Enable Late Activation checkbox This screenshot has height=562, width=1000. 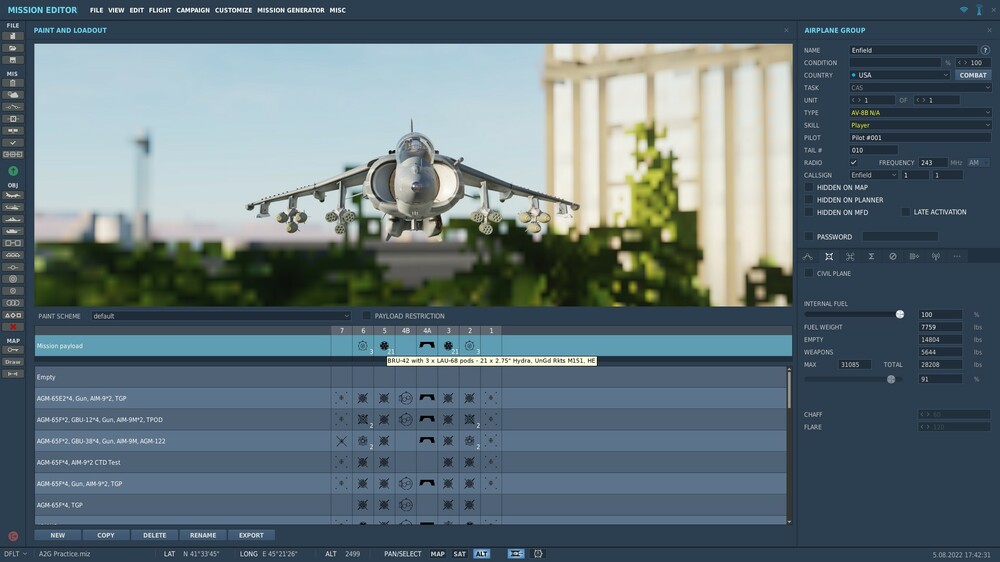[x=906, y=212]
